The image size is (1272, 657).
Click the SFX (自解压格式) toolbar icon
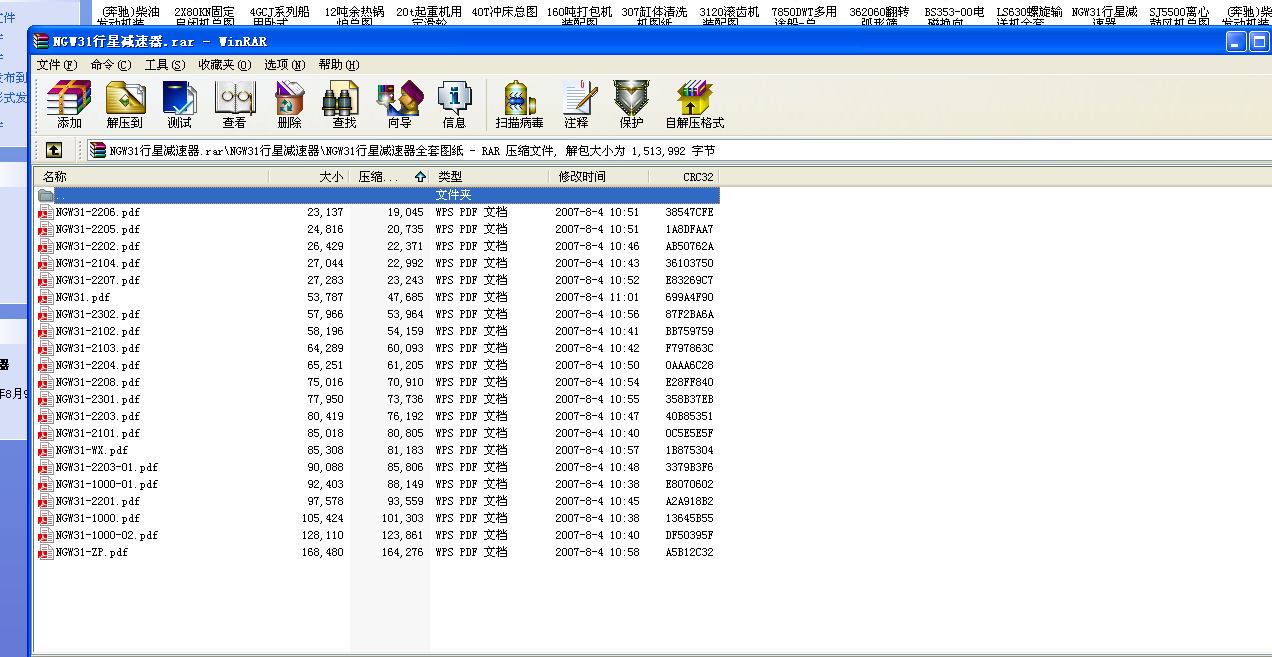(695, 105)
